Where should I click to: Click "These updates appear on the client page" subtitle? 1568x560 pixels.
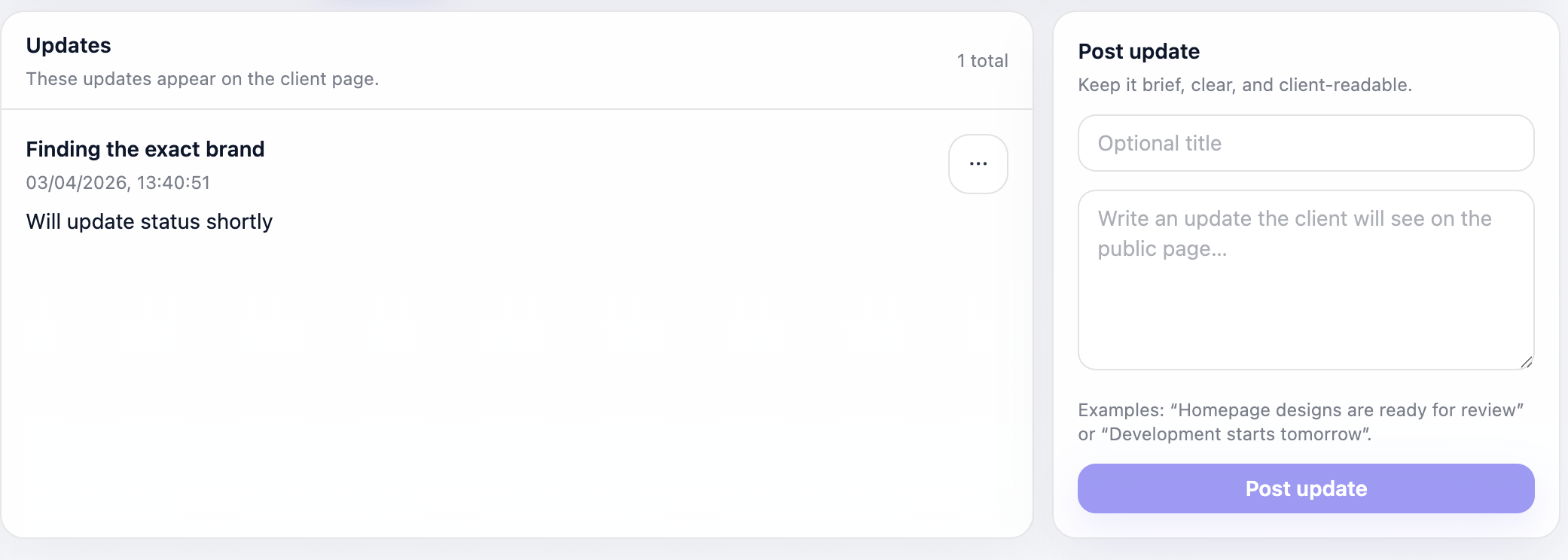click(x=202, y=79)
